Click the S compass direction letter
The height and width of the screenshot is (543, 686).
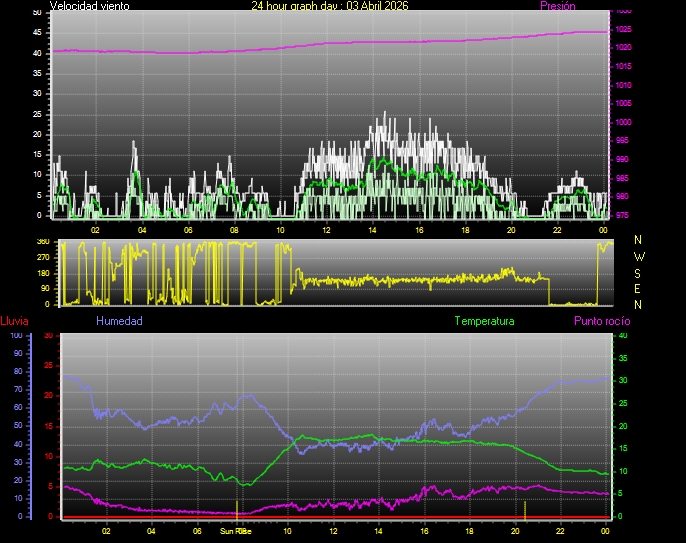point(639,272)
